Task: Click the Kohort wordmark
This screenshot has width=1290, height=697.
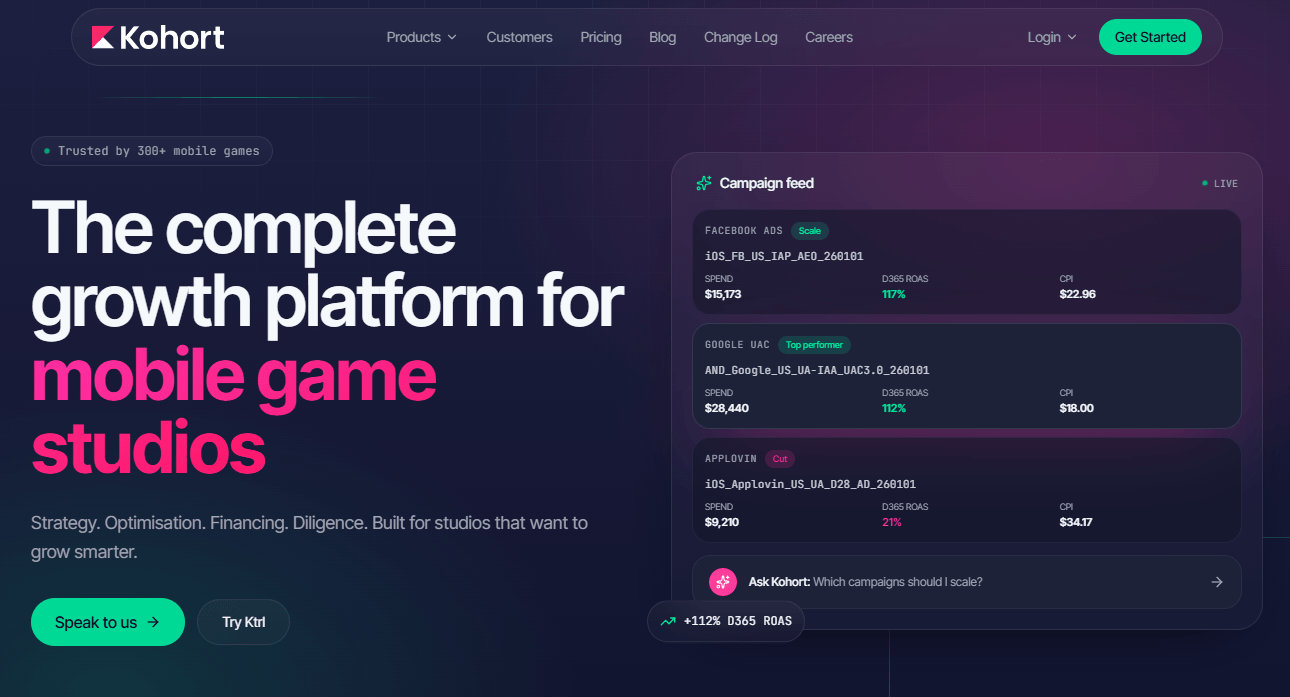Action: point(172,37)
